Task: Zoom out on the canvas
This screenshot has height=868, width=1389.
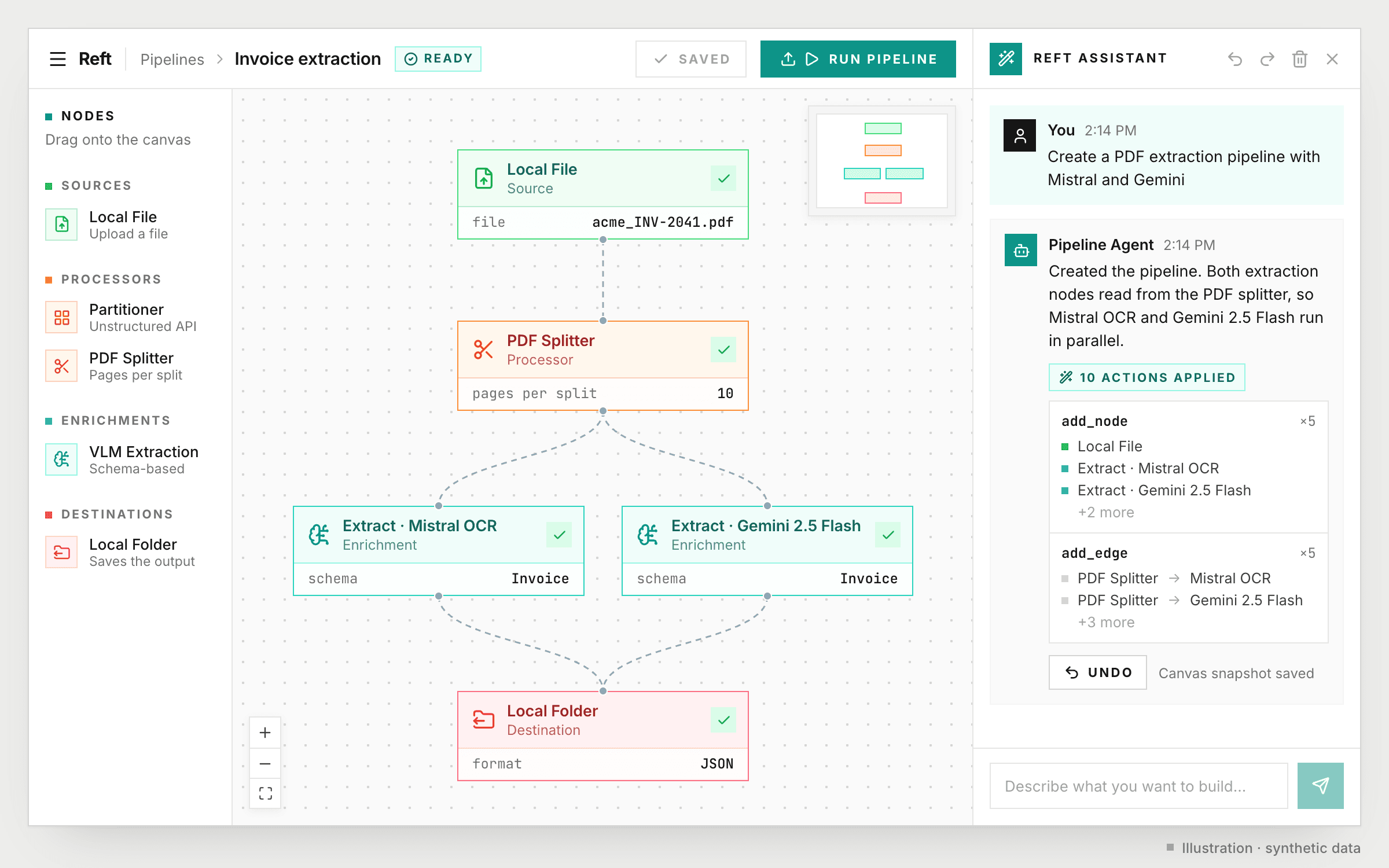Action: pos(265,764)
